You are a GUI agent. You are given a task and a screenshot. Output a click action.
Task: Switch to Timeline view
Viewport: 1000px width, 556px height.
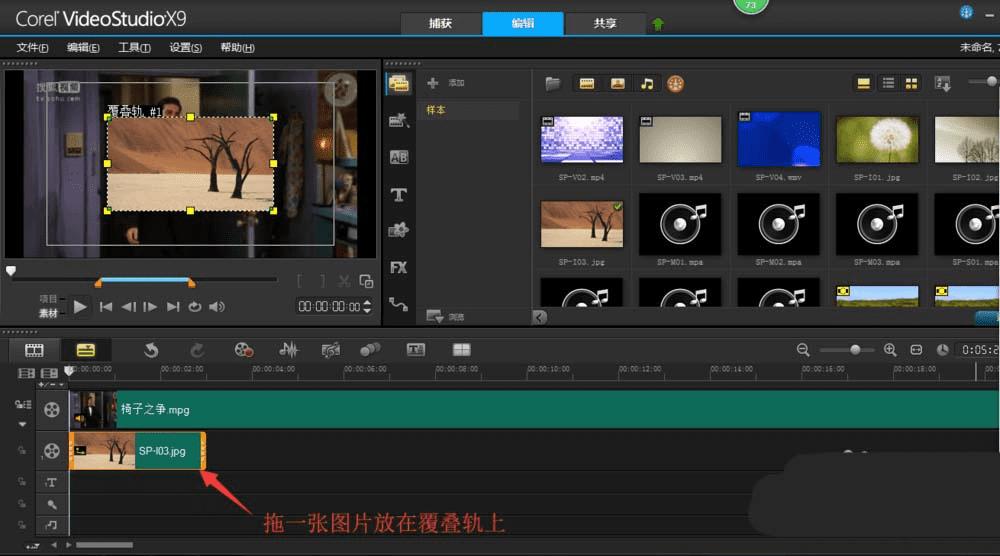(85, 349)
